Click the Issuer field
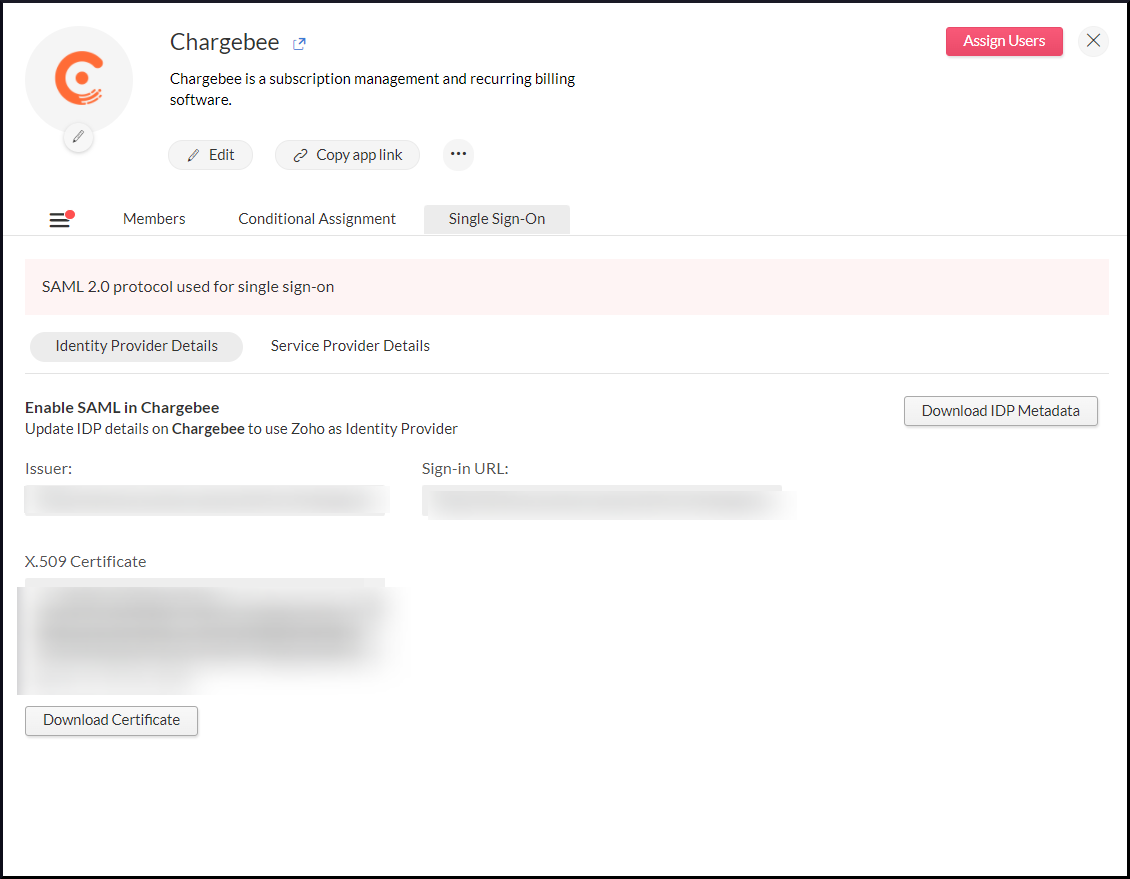The width and height of the screenshot is (1130, 879). click(207, 500)
